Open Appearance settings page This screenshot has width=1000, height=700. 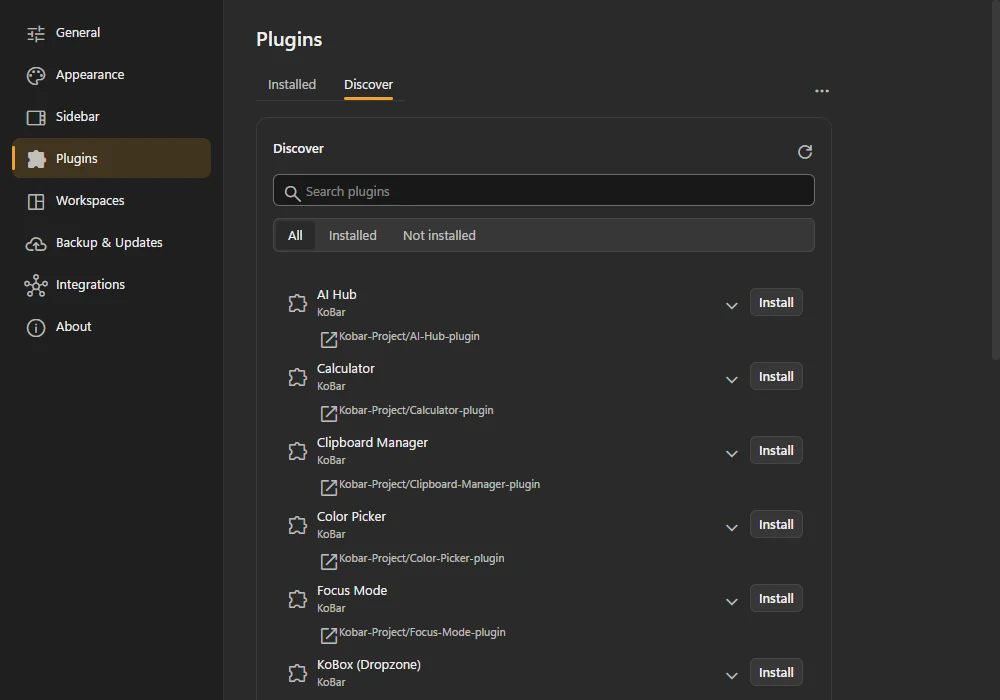(112, 75)
